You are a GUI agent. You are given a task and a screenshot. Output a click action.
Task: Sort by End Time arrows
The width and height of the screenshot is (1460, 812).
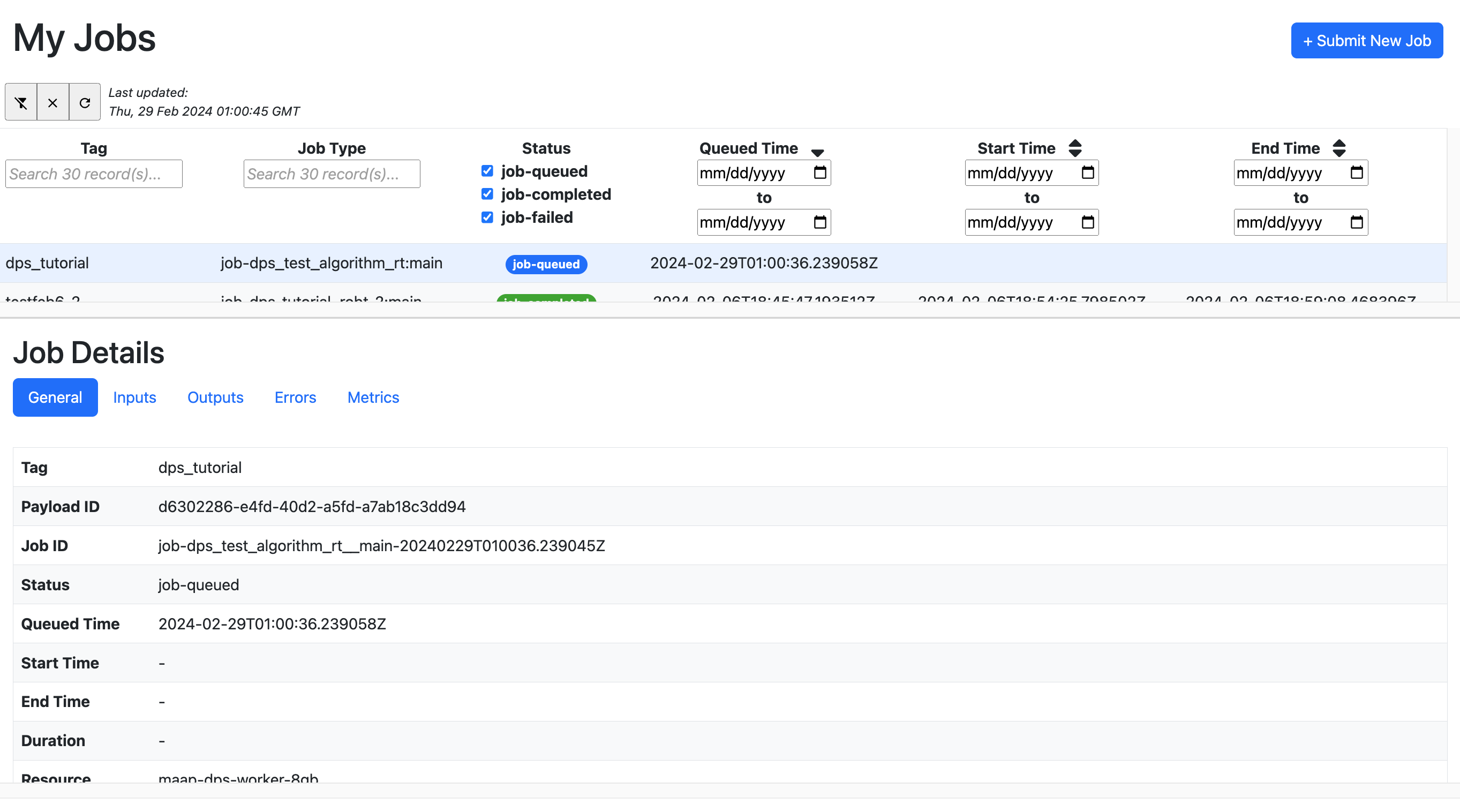[1339, 148]
